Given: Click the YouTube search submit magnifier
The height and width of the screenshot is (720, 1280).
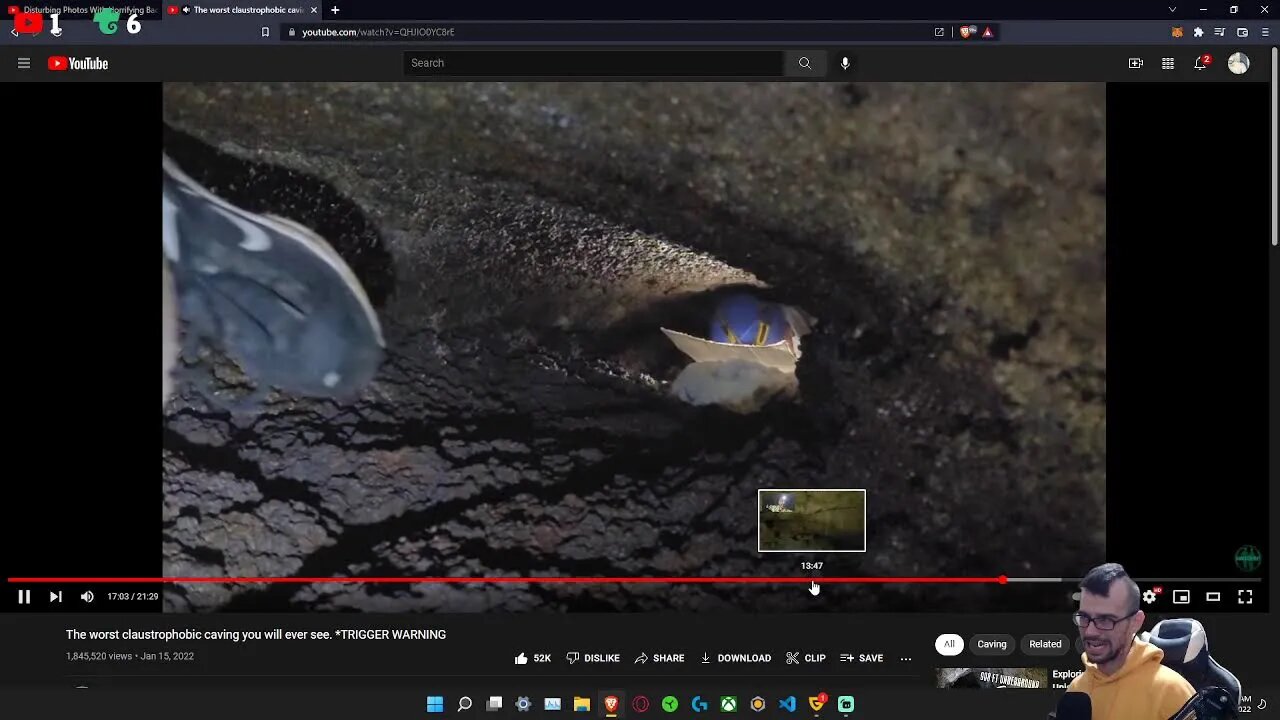Looking at the screenshot, I should click(805, 63).
